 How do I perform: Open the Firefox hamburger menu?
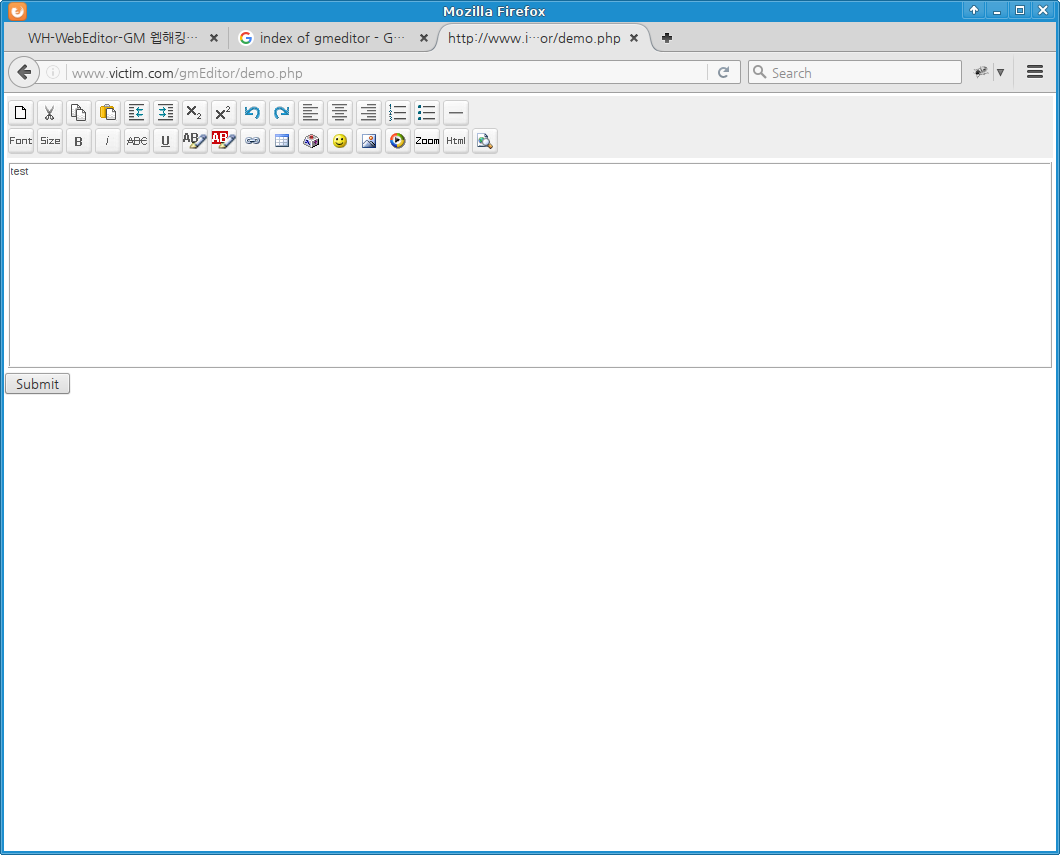click(x=1035, y=72)
